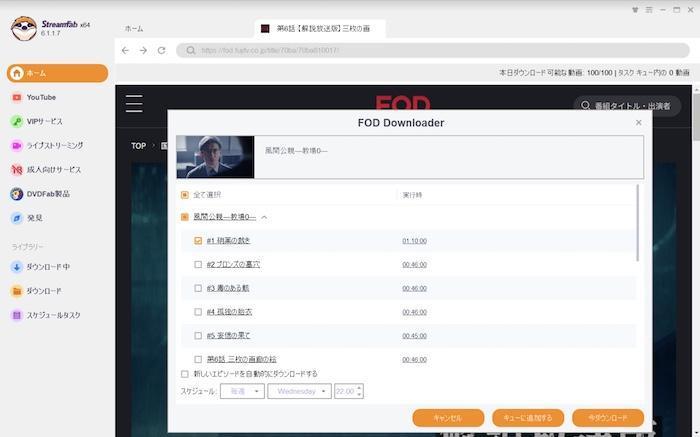Screen dimensions: 700x437
Task: Click the FOD search box field
Action: point(627,106)
